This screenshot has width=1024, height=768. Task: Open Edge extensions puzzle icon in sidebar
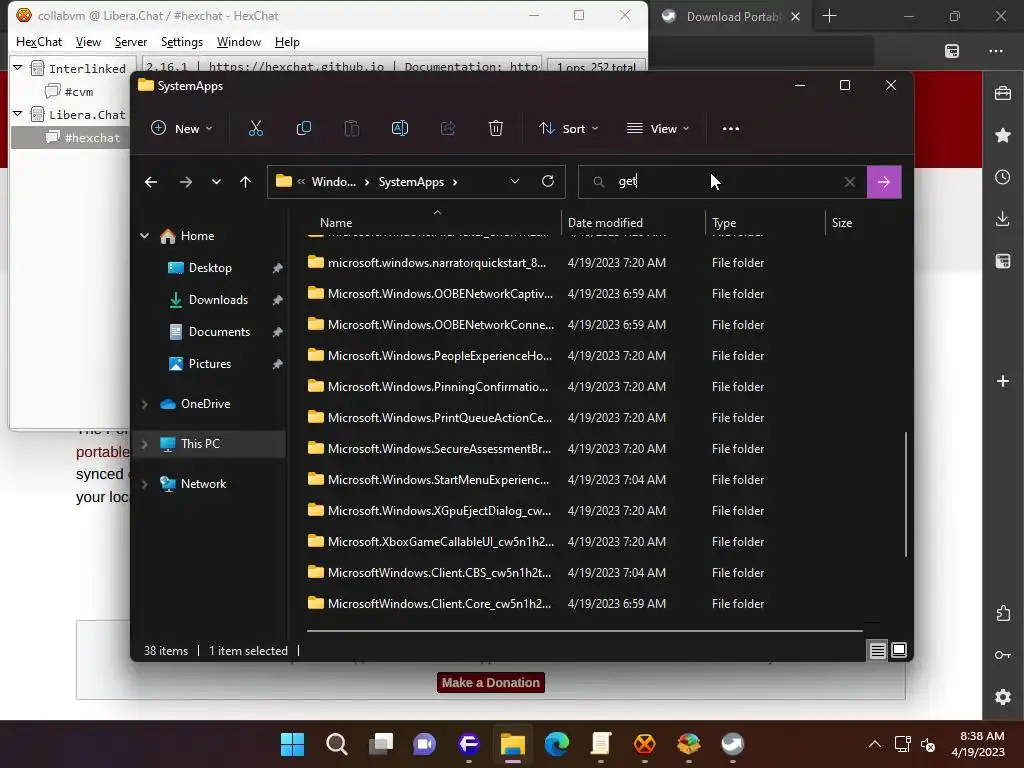click(x=1003, y=613)
